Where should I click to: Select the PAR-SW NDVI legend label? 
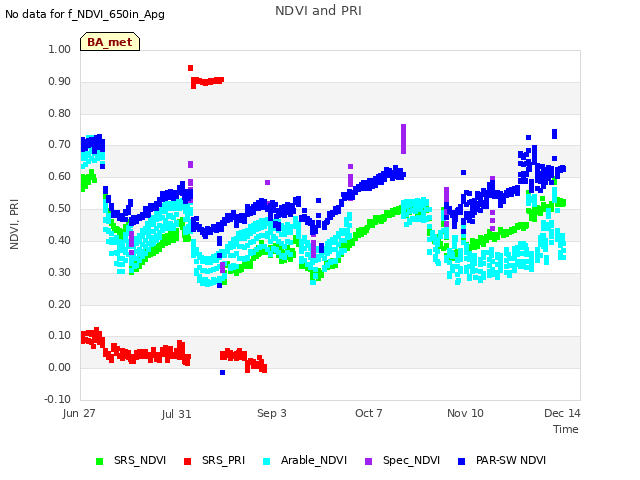[x=511, y=460]
